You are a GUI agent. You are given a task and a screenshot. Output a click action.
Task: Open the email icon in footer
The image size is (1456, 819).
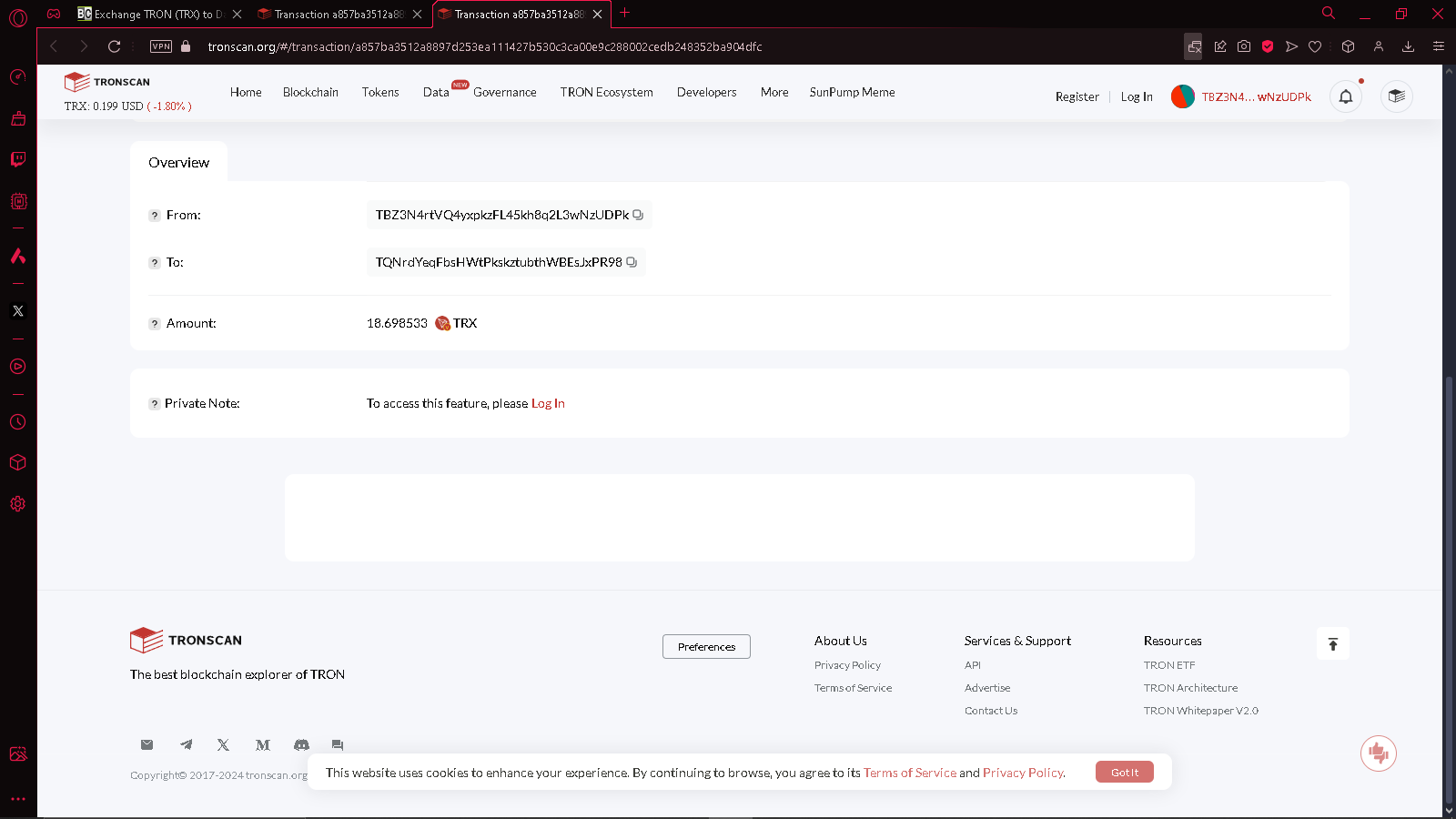[x=147, y=744]
